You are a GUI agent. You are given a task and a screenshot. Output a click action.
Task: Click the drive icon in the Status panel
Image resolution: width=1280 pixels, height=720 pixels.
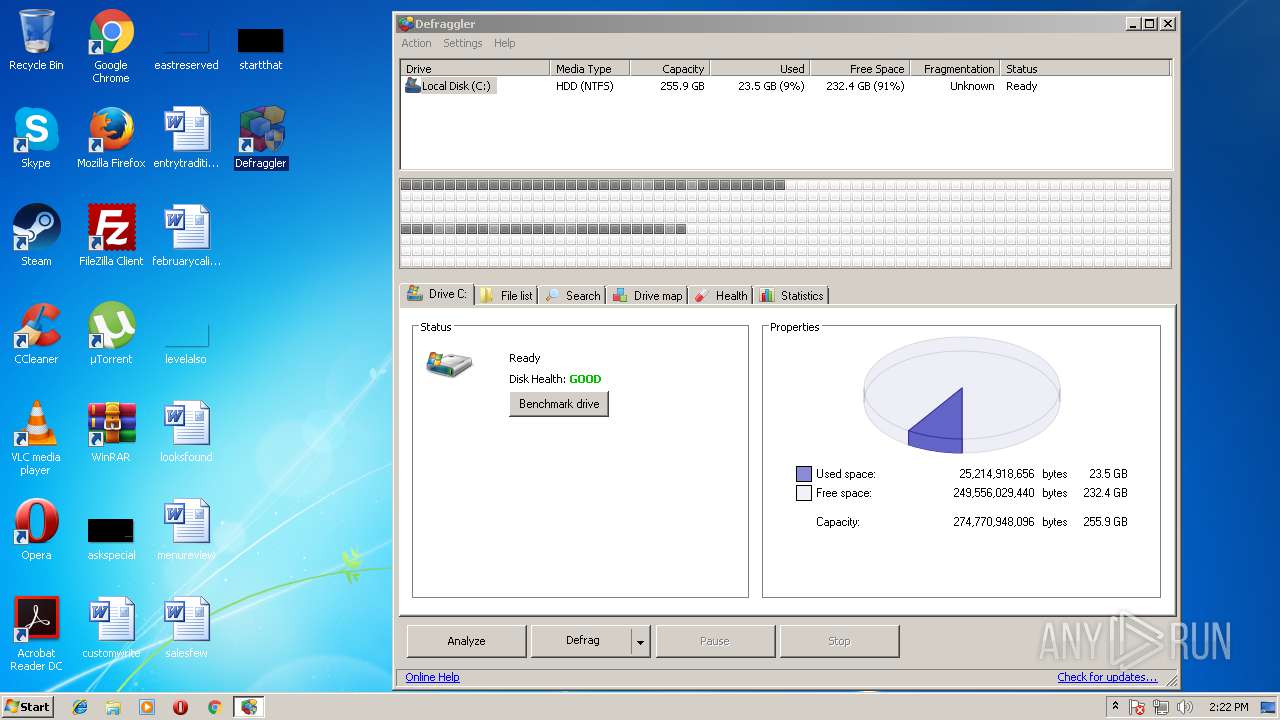click(x=449, y=365)
